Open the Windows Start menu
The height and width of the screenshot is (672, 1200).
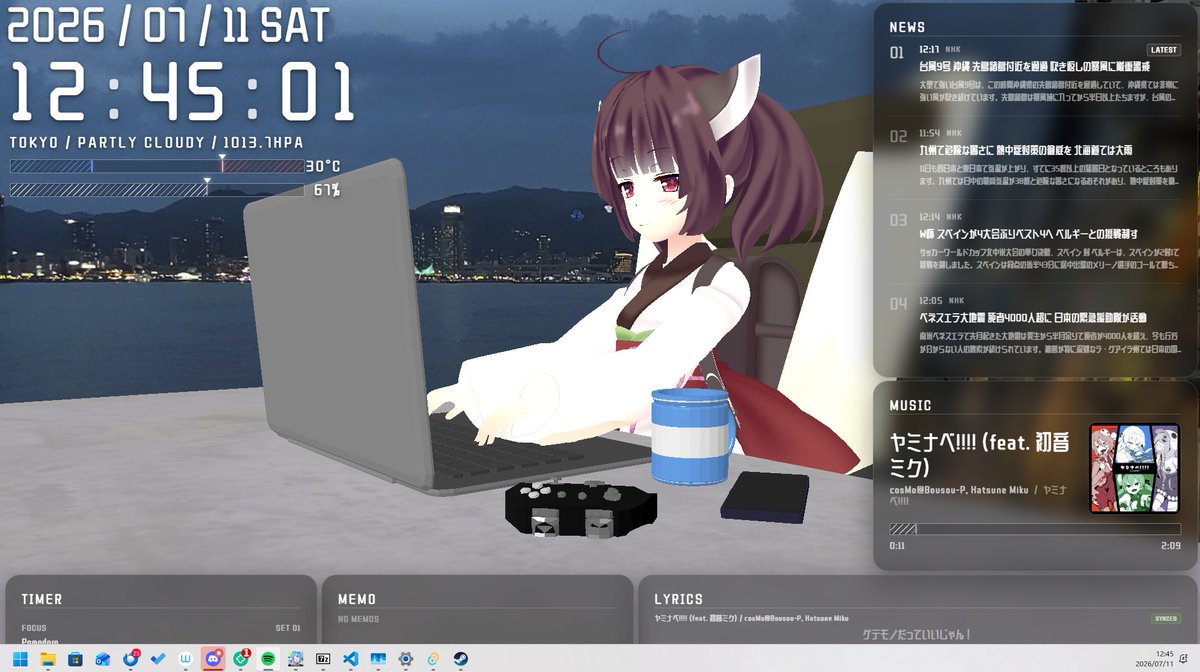click(20, 659)
